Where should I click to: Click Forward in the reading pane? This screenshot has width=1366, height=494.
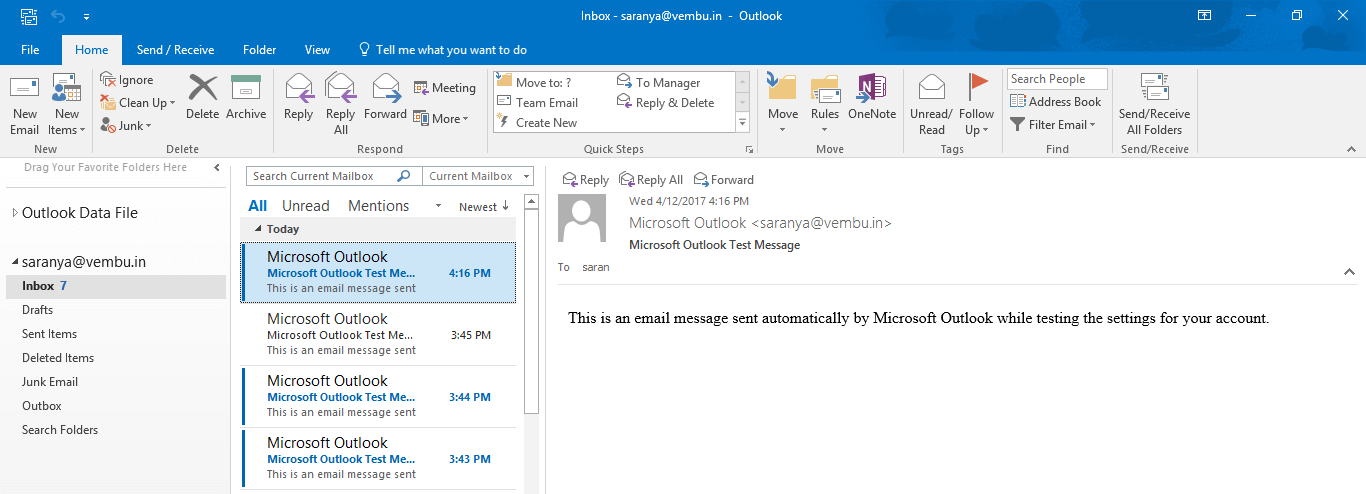click(x=724, y=180)
